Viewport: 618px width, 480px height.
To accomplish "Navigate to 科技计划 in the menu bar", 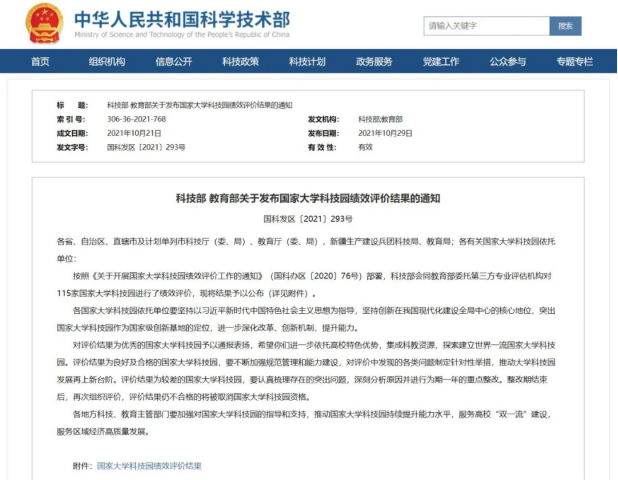I will pyautogui.click(x=307, y=62).
